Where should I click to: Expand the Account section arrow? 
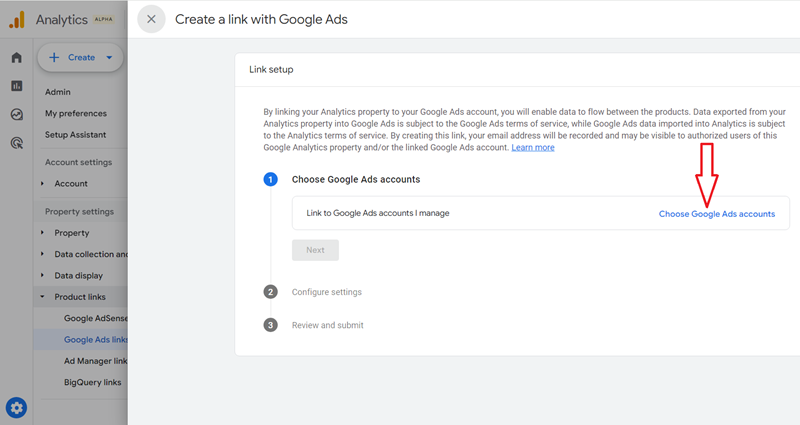(x=42, y=184)
